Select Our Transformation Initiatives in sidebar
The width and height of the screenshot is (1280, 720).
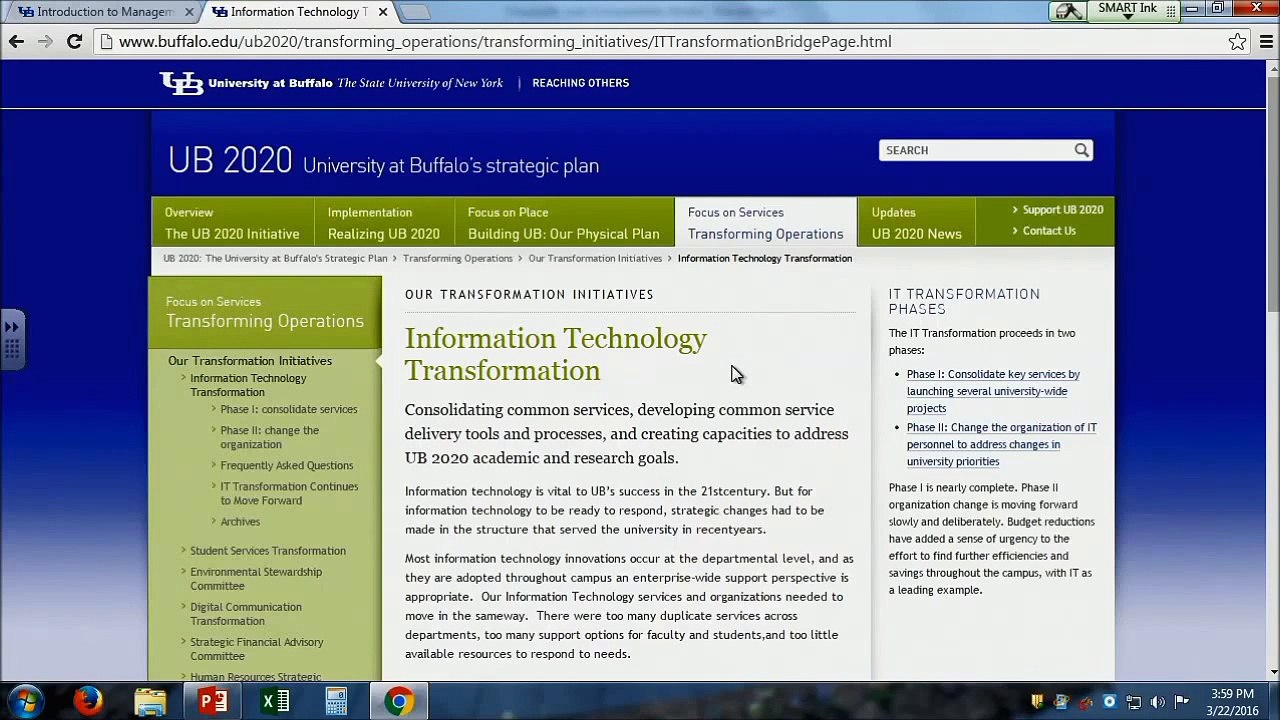250,361
